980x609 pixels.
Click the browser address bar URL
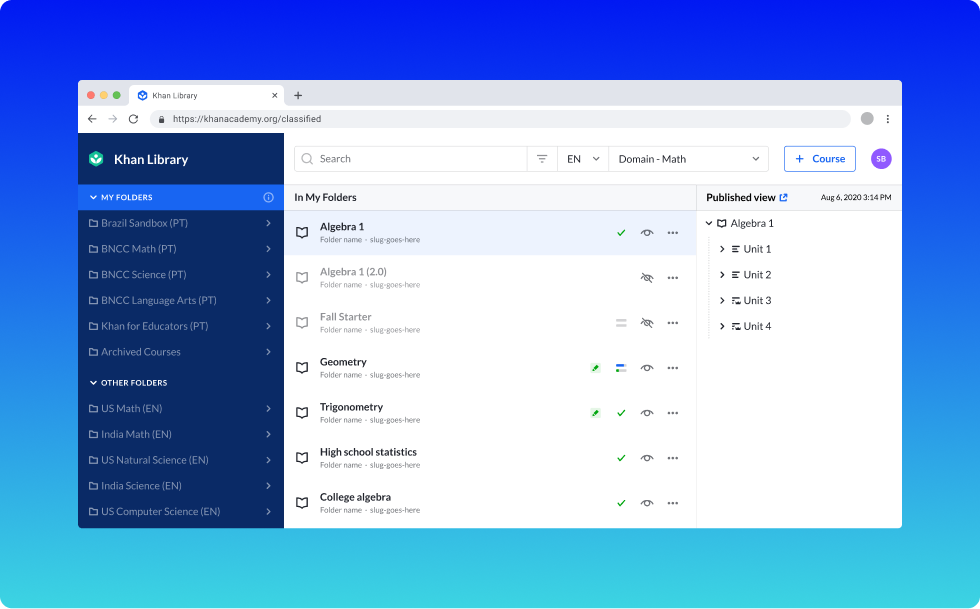tap(247, 119)
